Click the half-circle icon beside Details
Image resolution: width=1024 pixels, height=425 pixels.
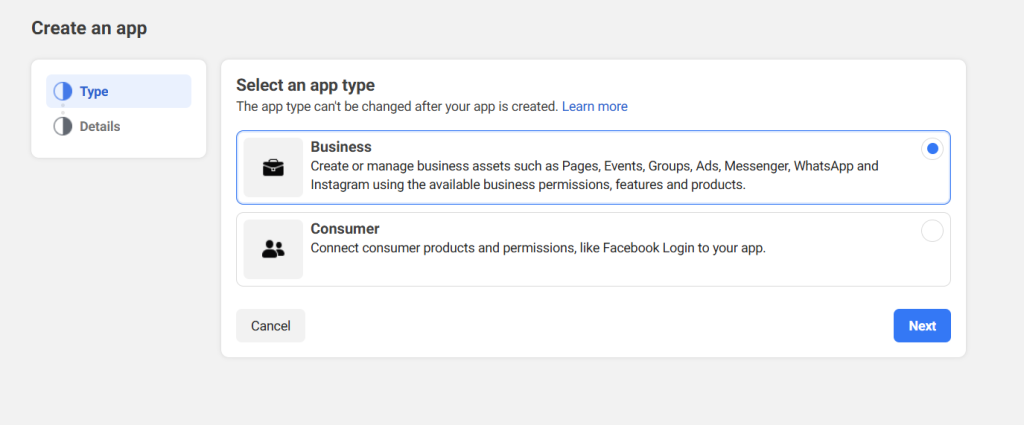pyautogui.click(x=63, y=127)
